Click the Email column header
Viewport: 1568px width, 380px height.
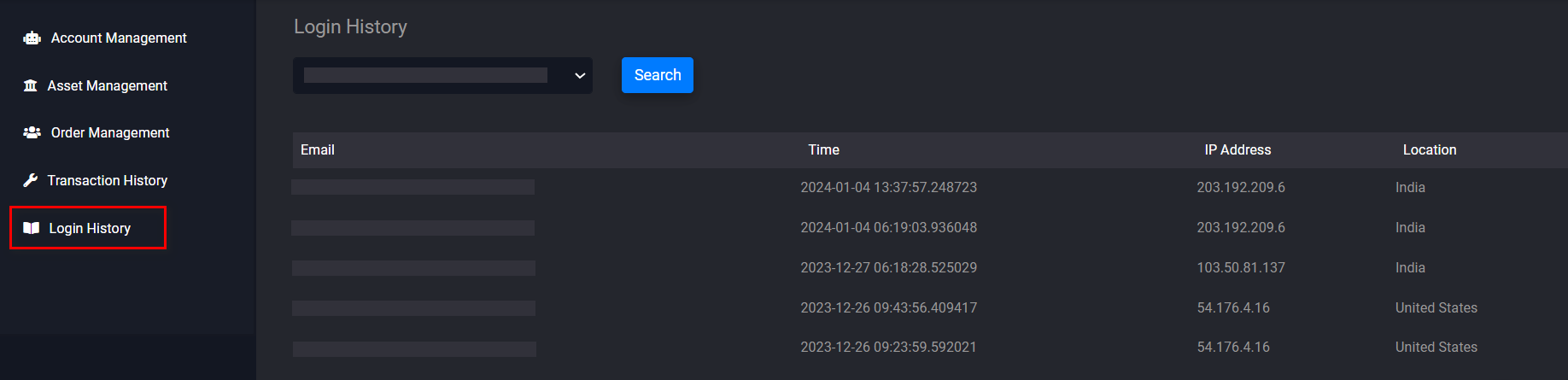click(318, 149)
